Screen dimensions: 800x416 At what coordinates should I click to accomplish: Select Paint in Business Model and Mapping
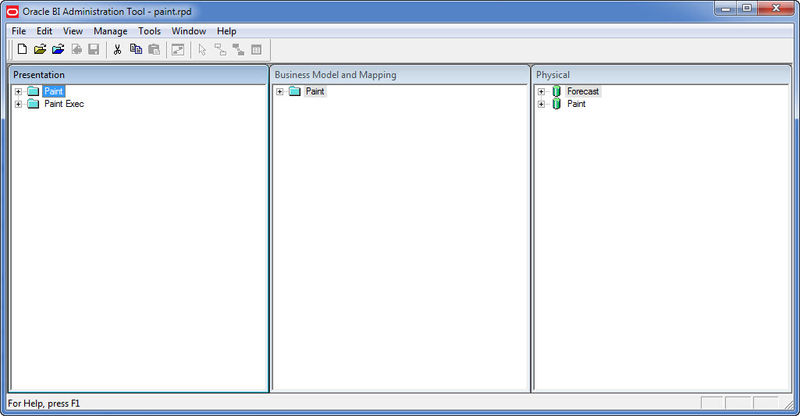pyautogui.click(x=315, y=91)
